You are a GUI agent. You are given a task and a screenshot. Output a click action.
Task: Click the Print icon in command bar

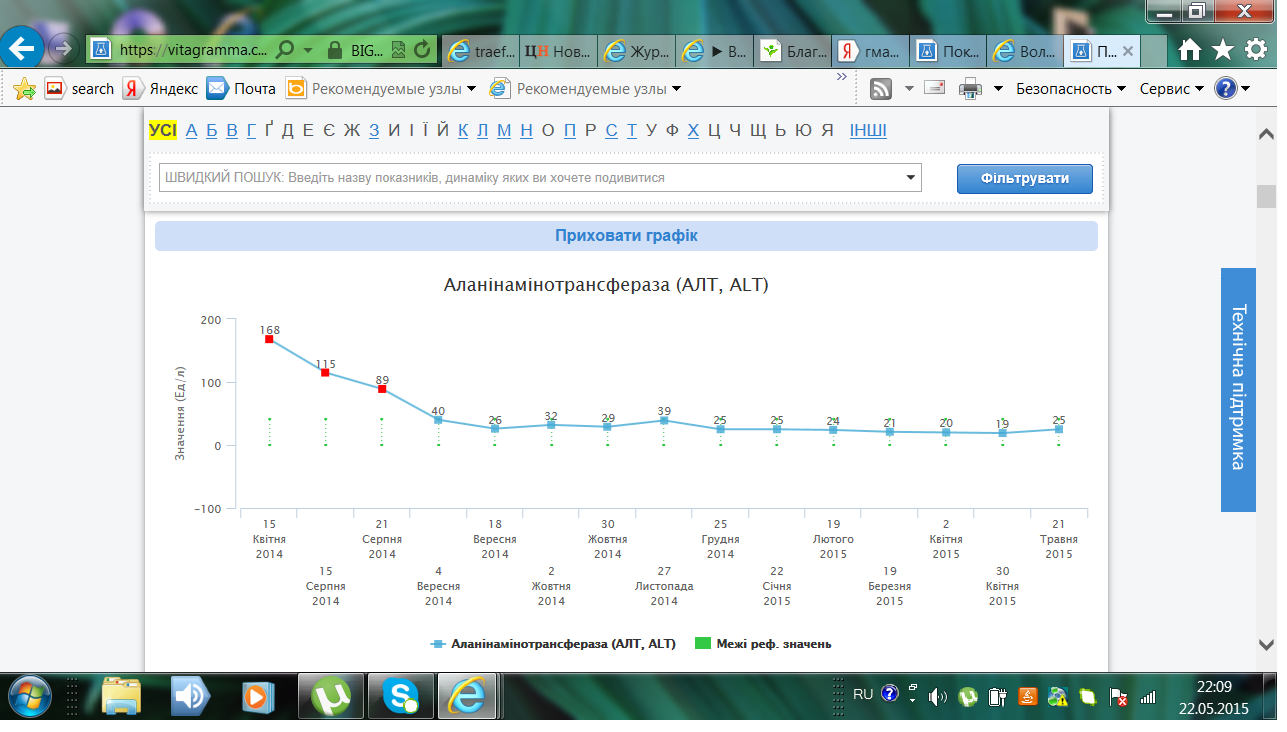tap(970, 89)
